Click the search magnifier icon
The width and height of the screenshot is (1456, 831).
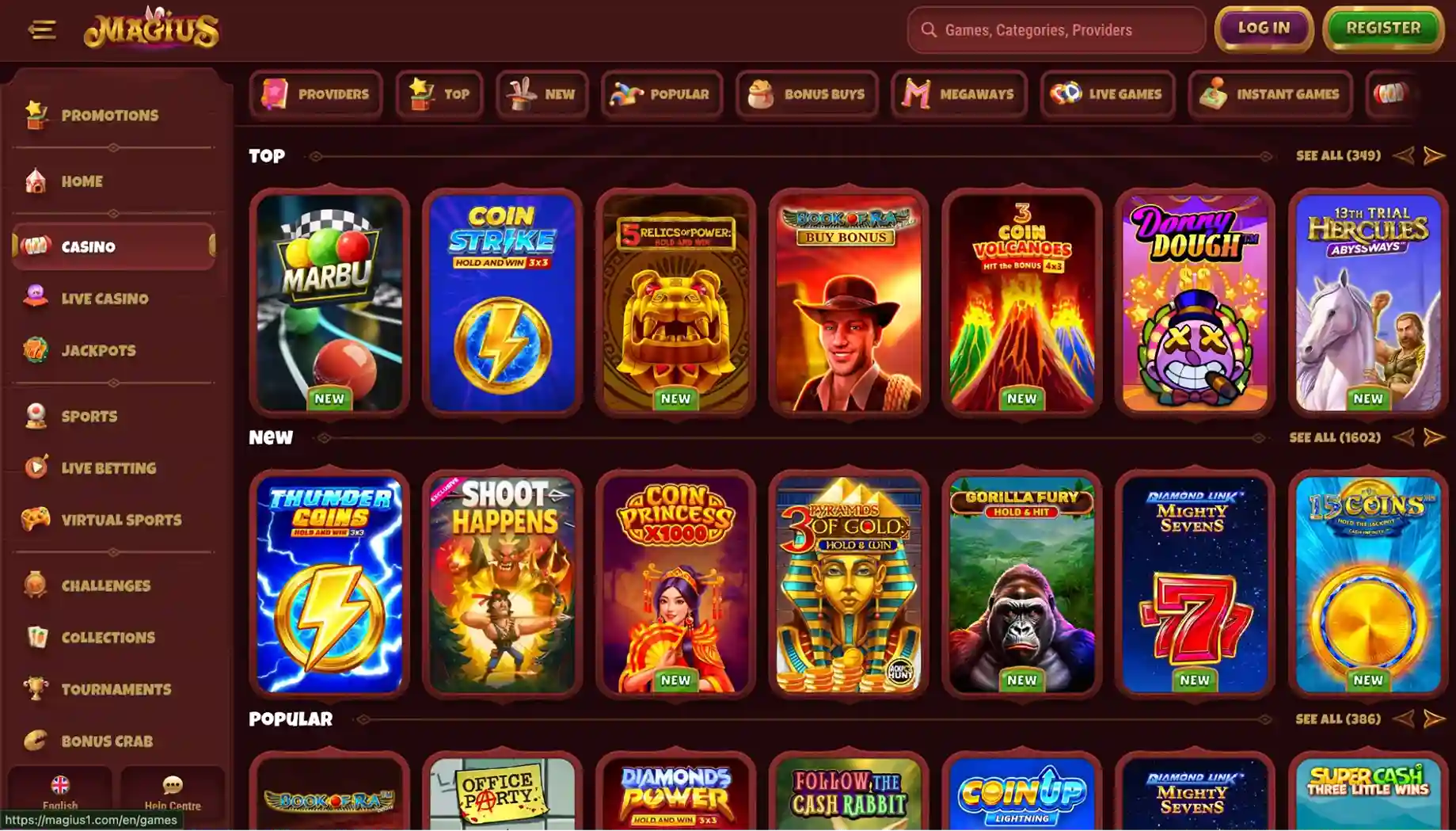[x=929, y=30]
